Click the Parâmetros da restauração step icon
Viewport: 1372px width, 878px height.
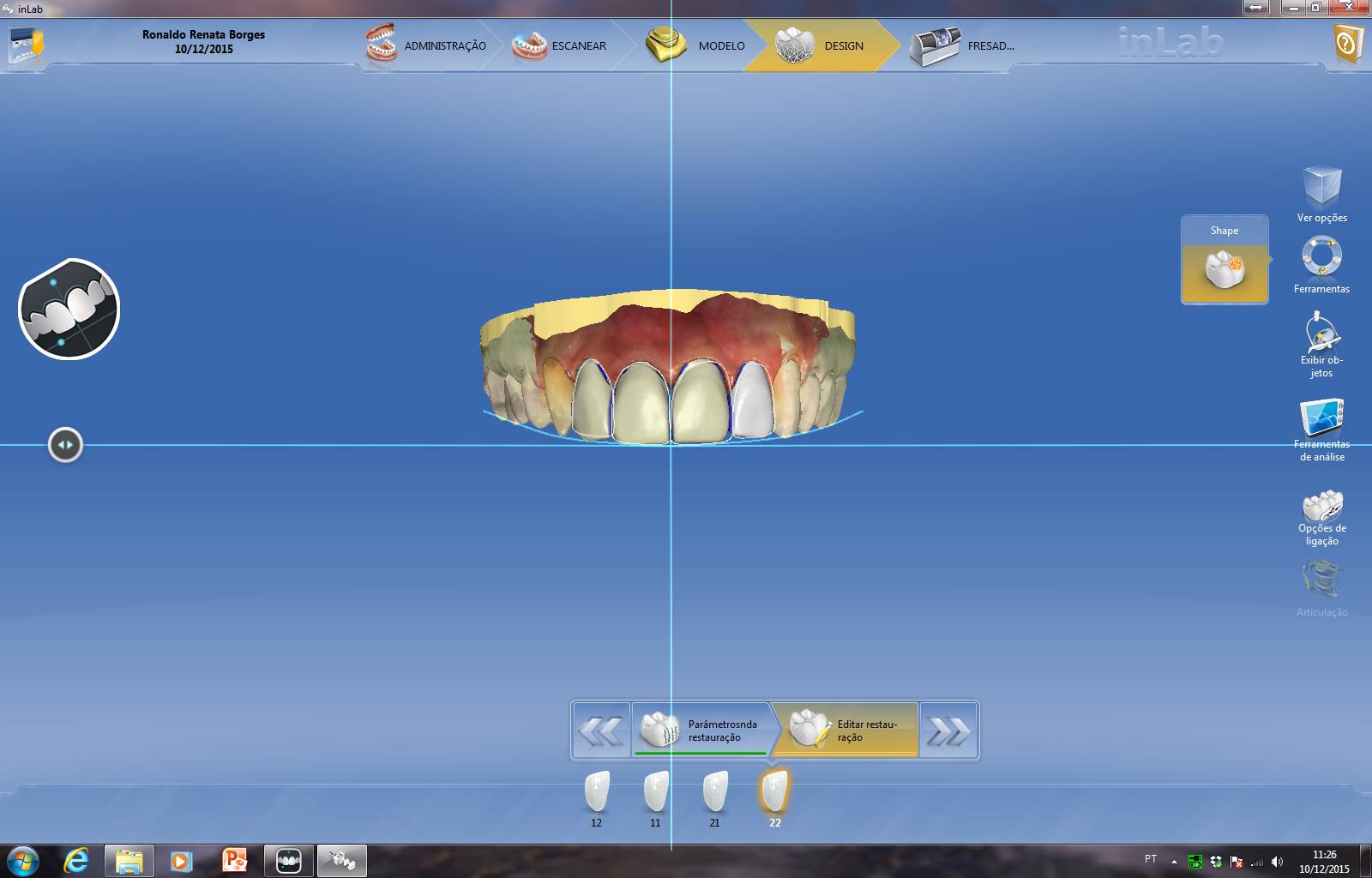[x=659, y=730]
